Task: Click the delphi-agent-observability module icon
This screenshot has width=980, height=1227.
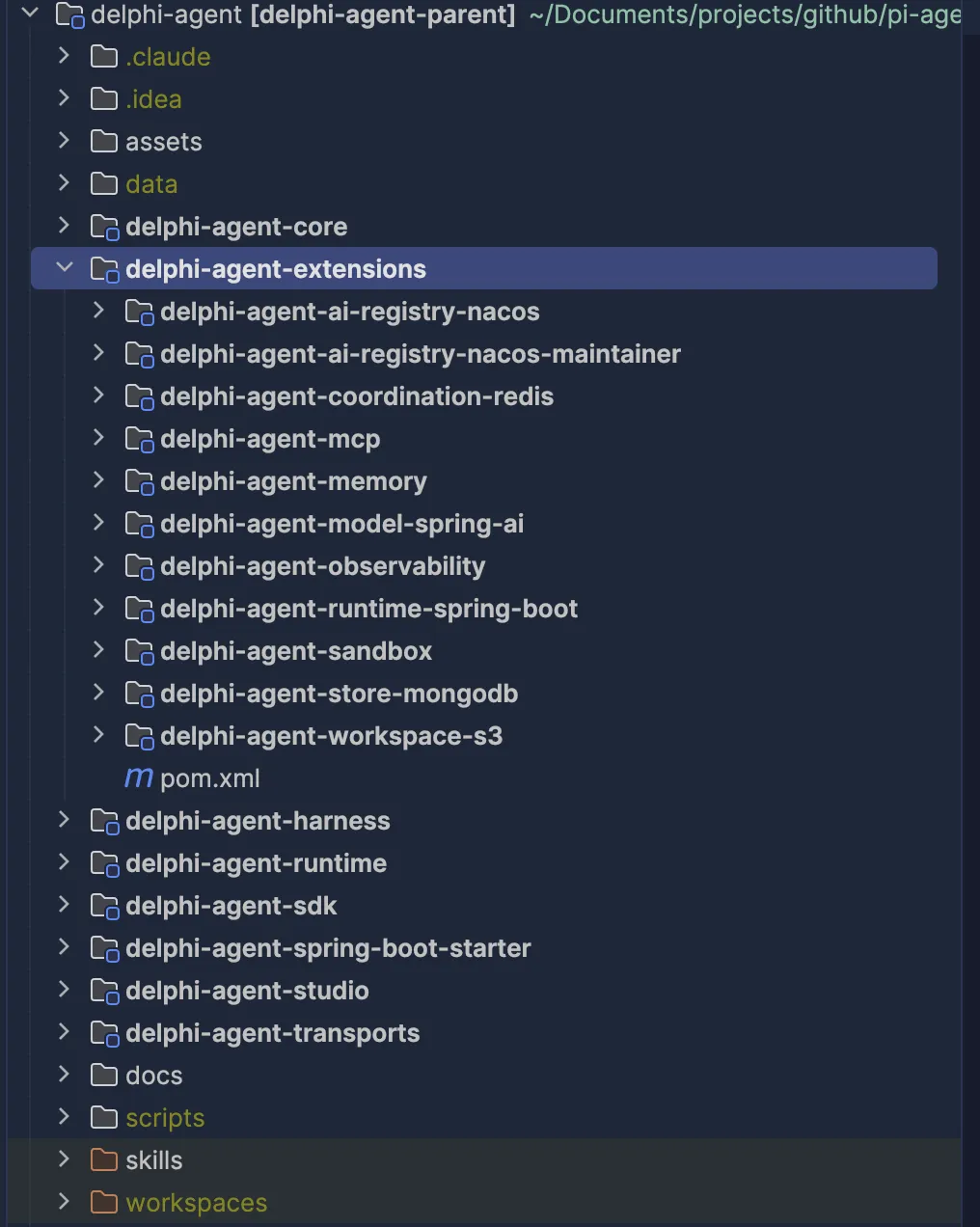Action: 140,566
